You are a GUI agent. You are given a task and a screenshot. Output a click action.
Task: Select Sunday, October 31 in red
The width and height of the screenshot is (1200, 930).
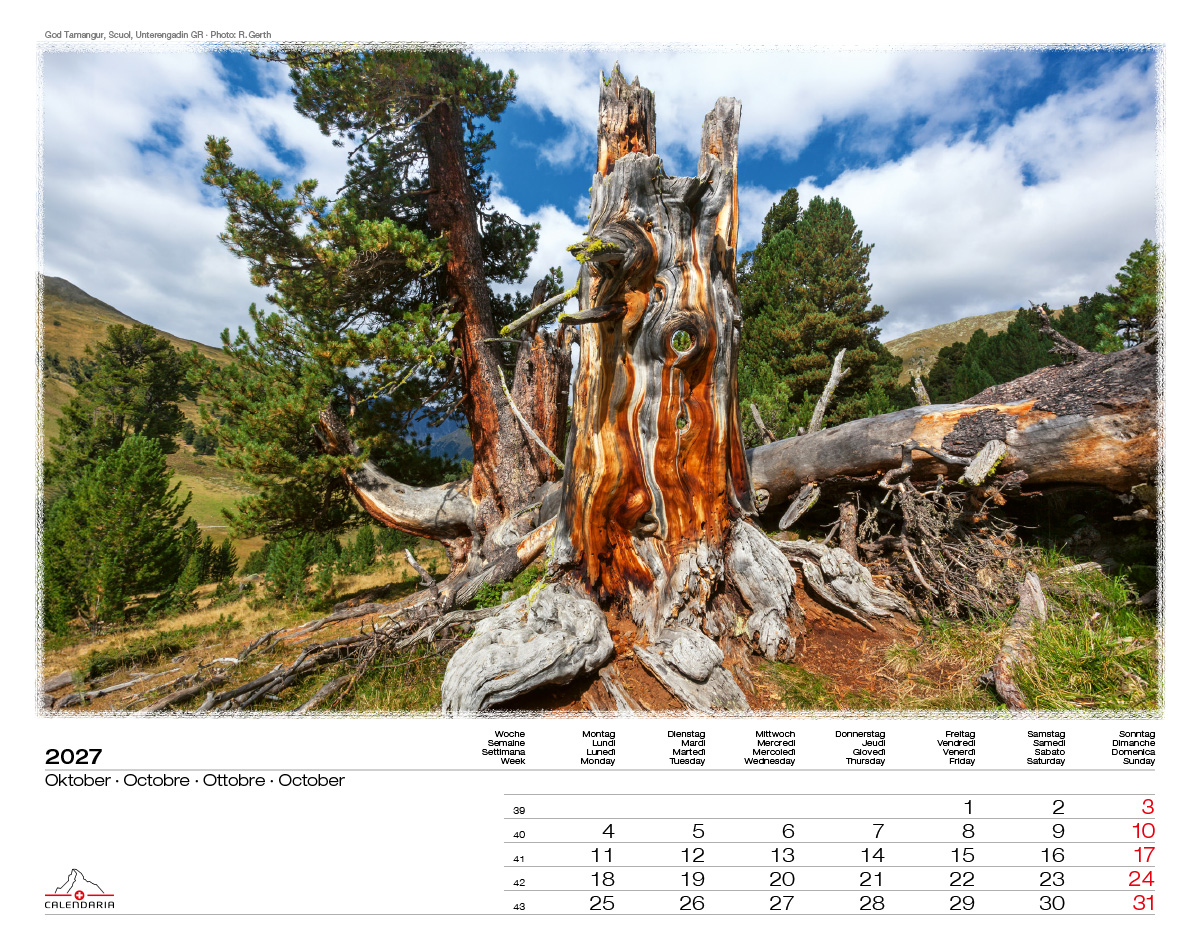1143,903
